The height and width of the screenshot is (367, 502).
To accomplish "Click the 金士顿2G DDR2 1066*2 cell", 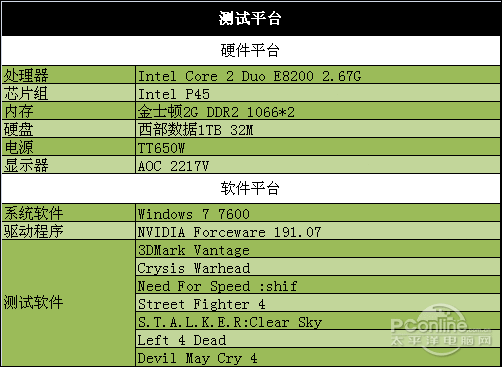I will click(x=318, y=111).
